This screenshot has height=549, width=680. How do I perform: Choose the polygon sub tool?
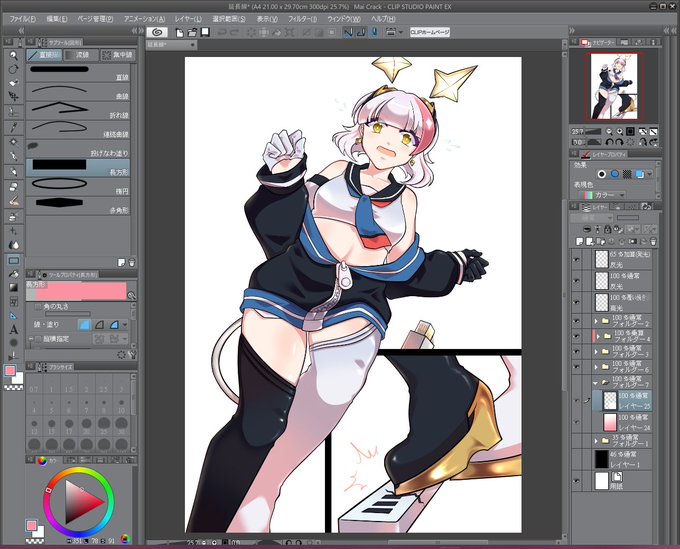click(78, 206)
